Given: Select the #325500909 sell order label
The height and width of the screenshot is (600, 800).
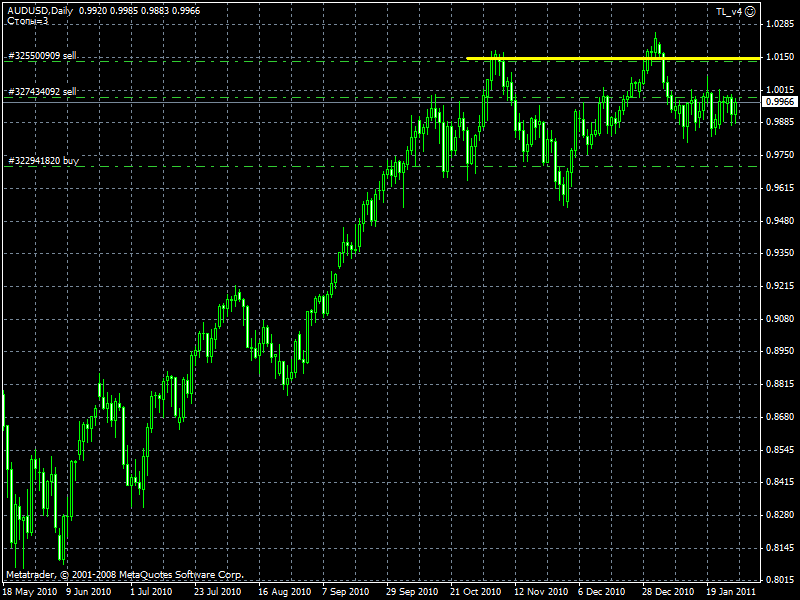Looking at the screenshot, I should point(42,56).
